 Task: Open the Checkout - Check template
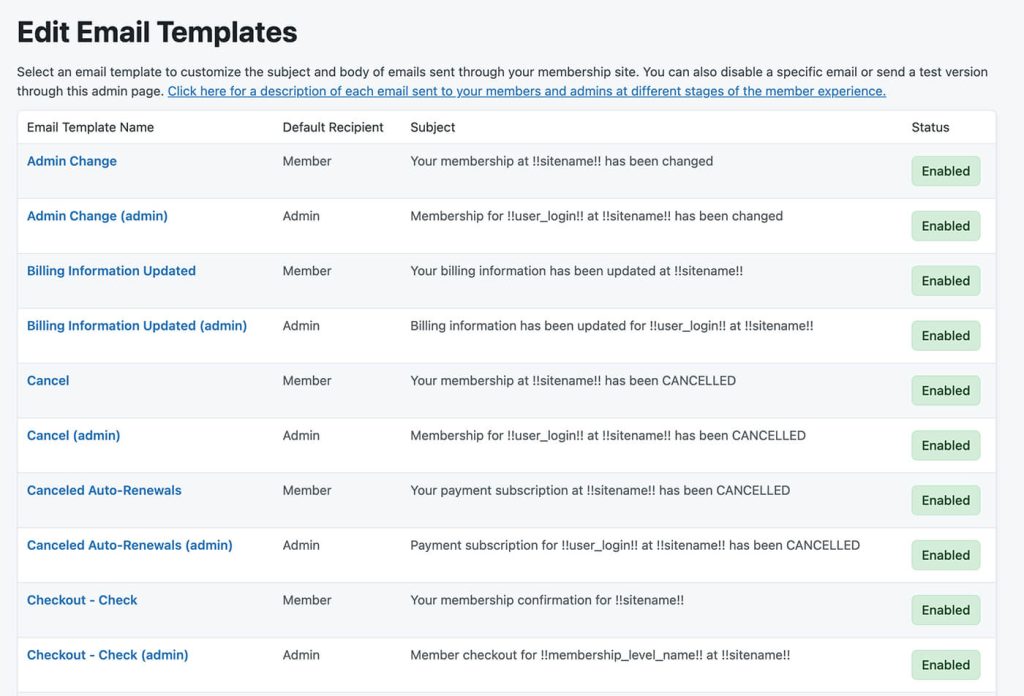click(x=82, y=600)
